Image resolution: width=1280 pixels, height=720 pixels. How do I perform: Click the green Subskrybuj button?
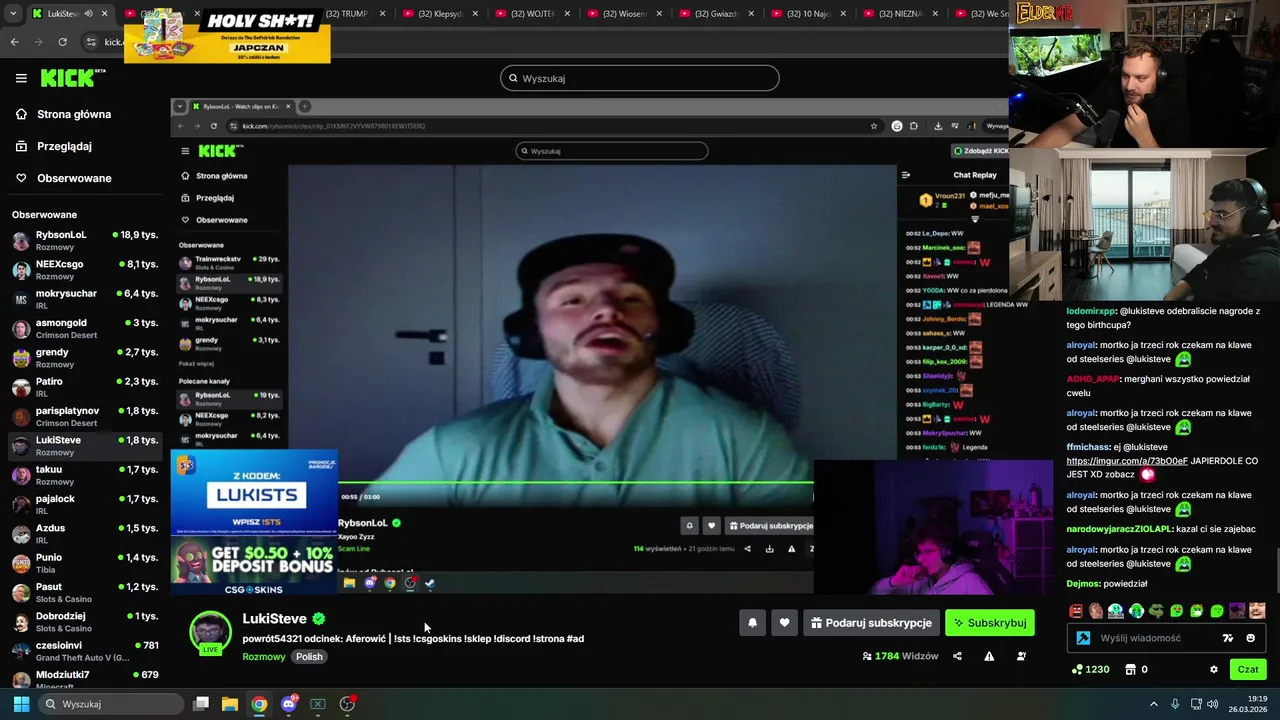pos(989,623)
